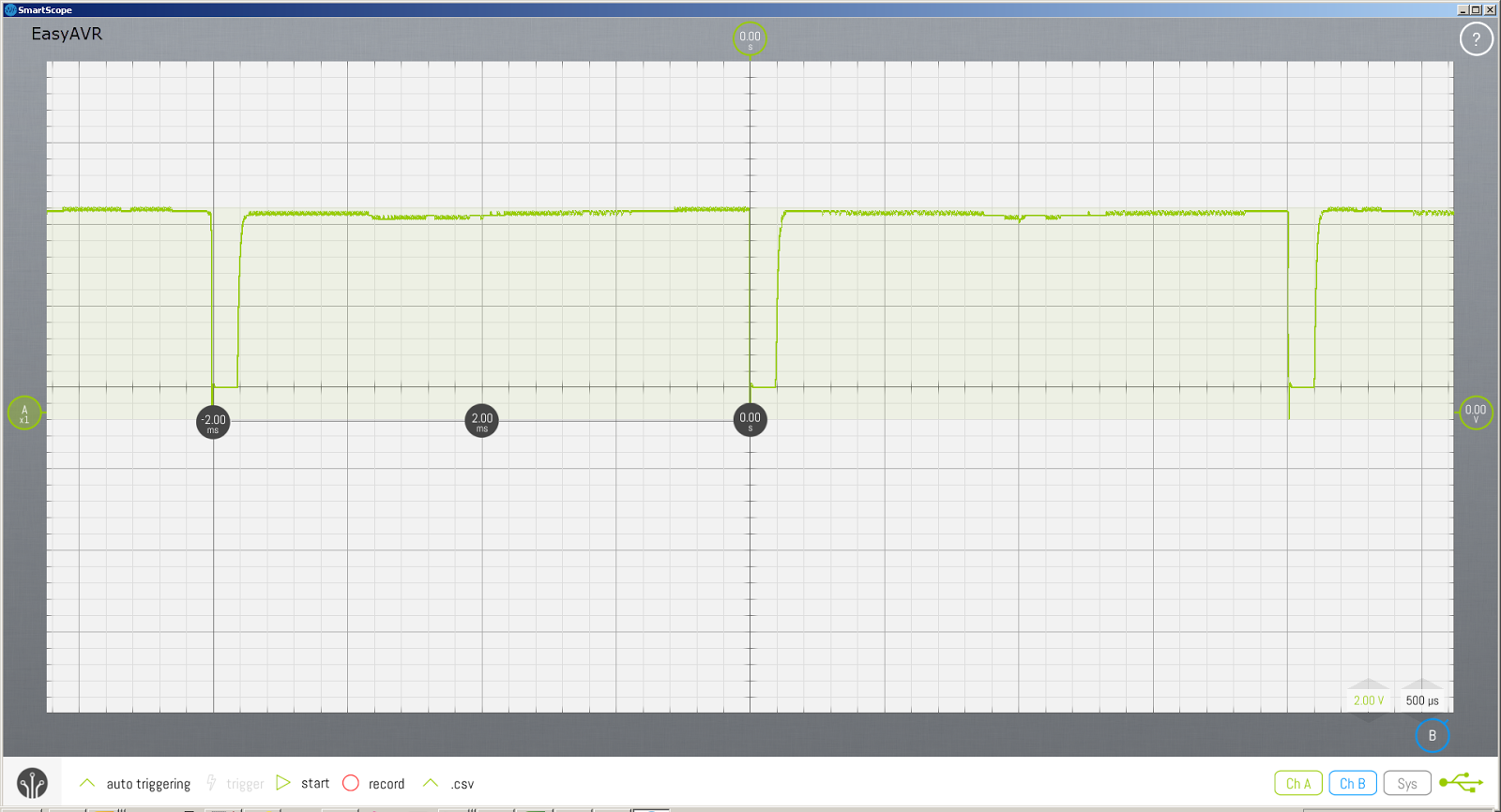This screenshot has width=1501, height=812.
Task: Increase timebase with up arrow above 500 µs
Action: 1422,684
